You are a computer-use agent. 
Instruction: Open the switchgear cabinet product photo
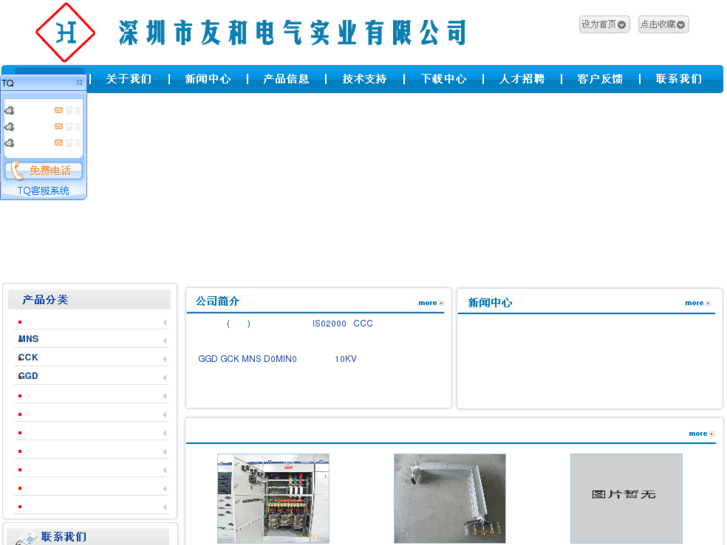tap(273, 499)
